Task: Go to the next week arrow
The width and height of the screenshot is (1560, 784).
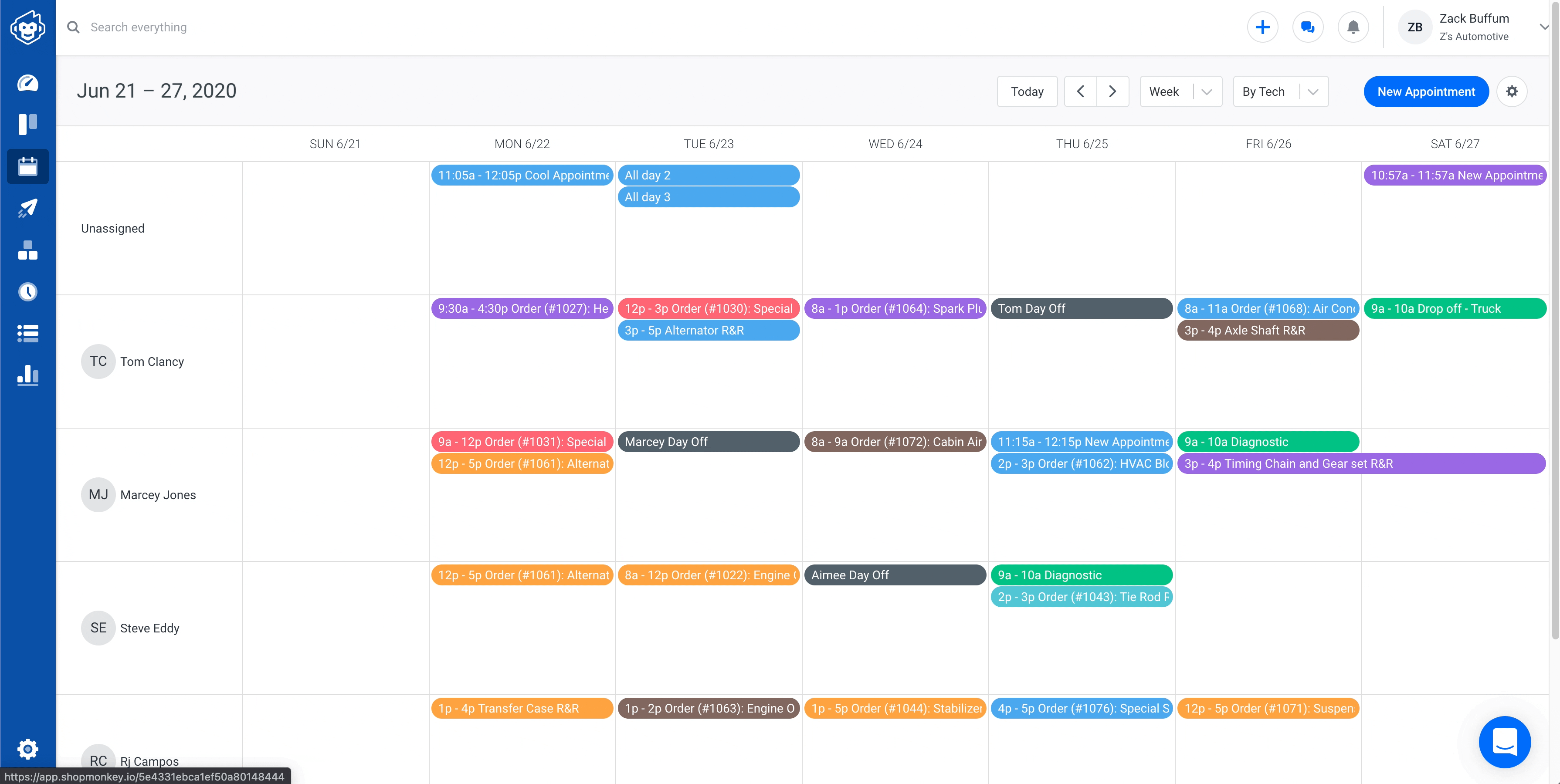Action: (1112, 91)
